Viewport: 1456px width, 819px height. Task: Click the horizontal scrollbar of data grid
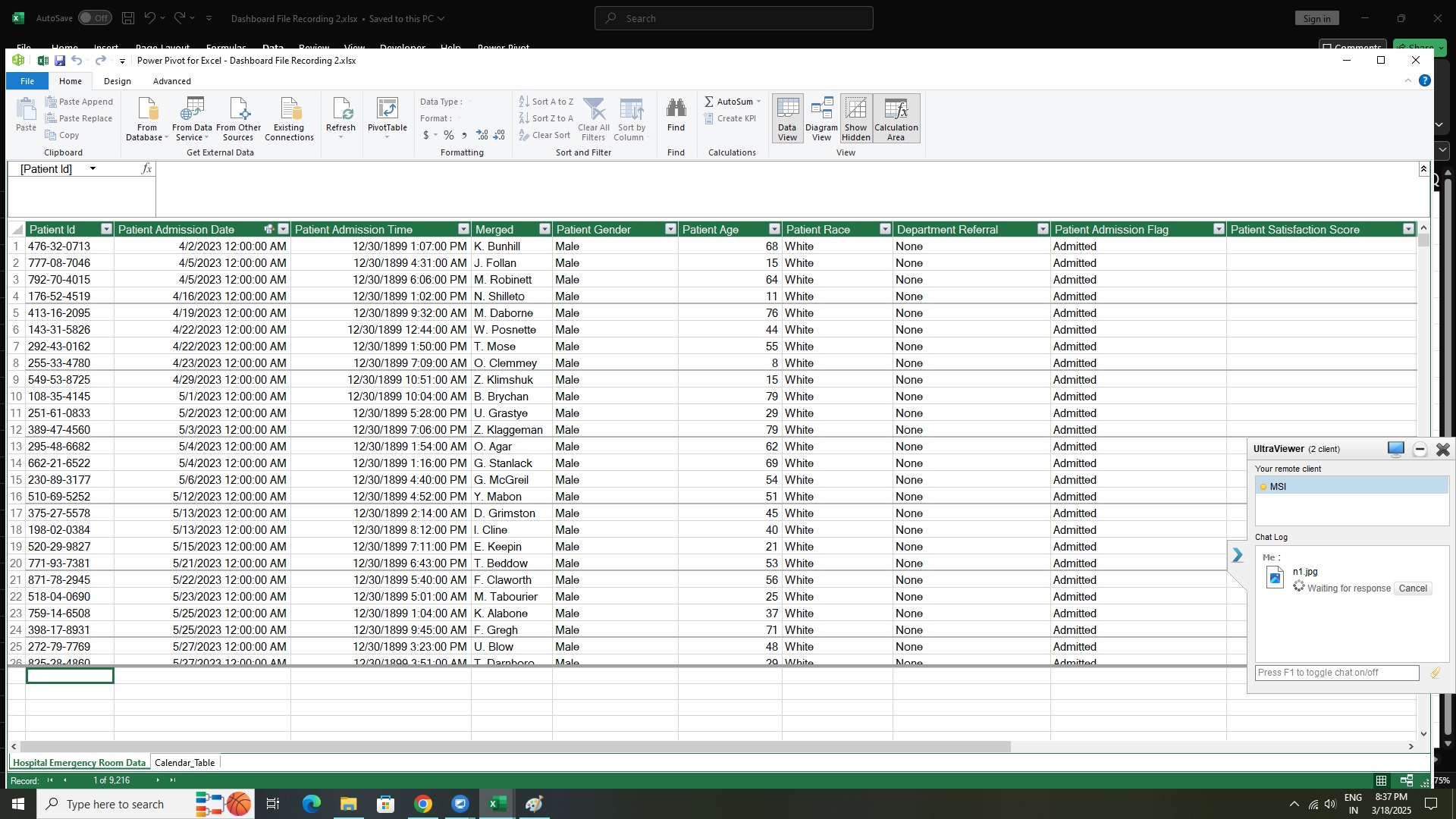click(516, 747)
